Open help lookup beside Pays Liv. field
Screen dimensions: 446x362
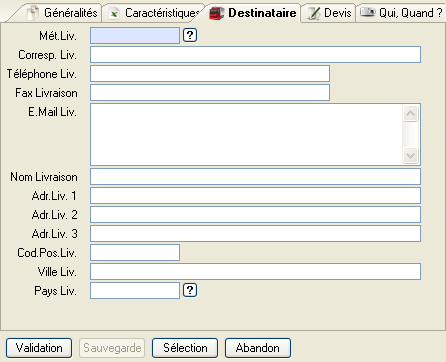click(x=190, y=290)
